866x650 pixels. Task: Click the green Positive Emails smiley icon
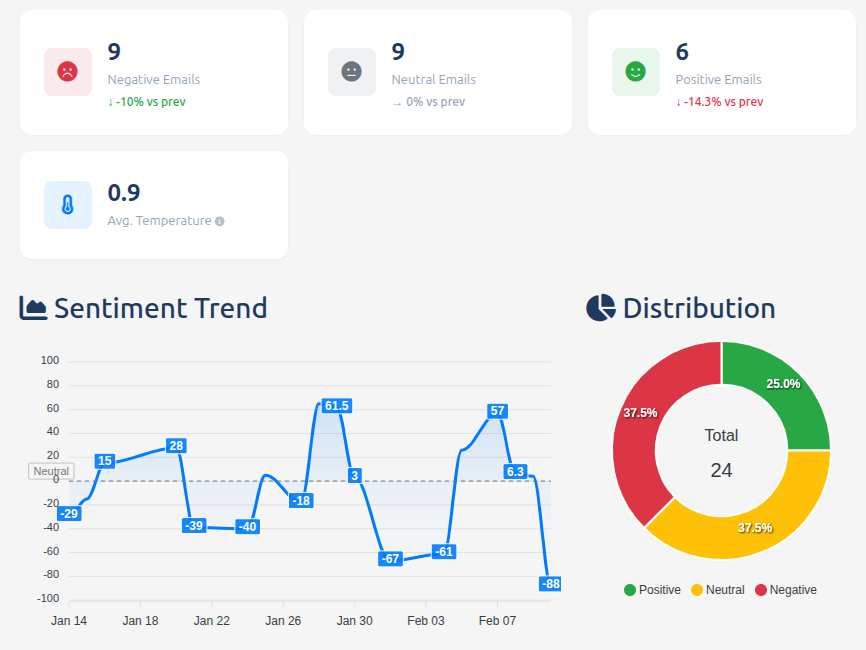[635, 71]
